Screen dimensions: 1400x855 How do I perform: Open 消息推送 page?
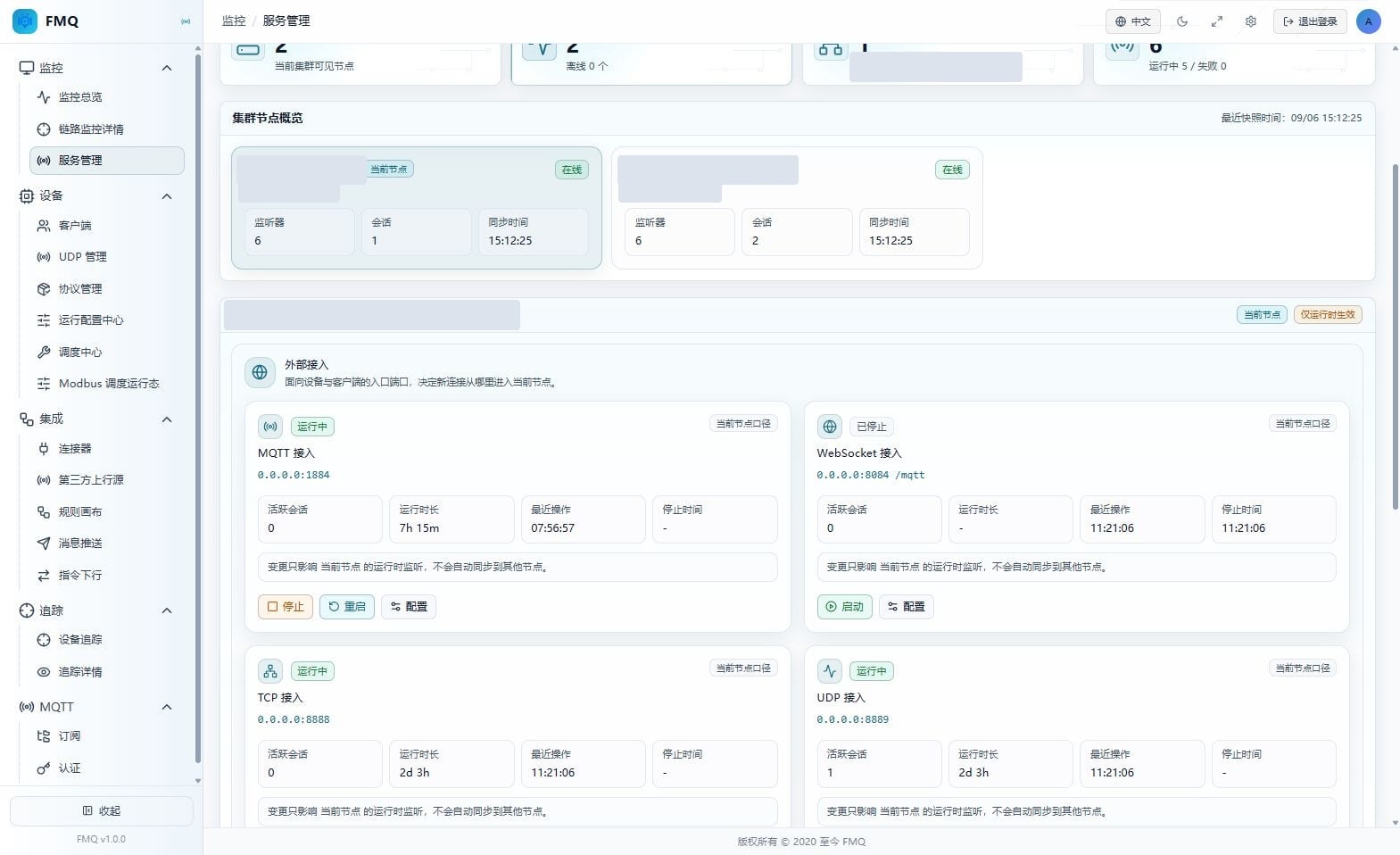point(107,544)
